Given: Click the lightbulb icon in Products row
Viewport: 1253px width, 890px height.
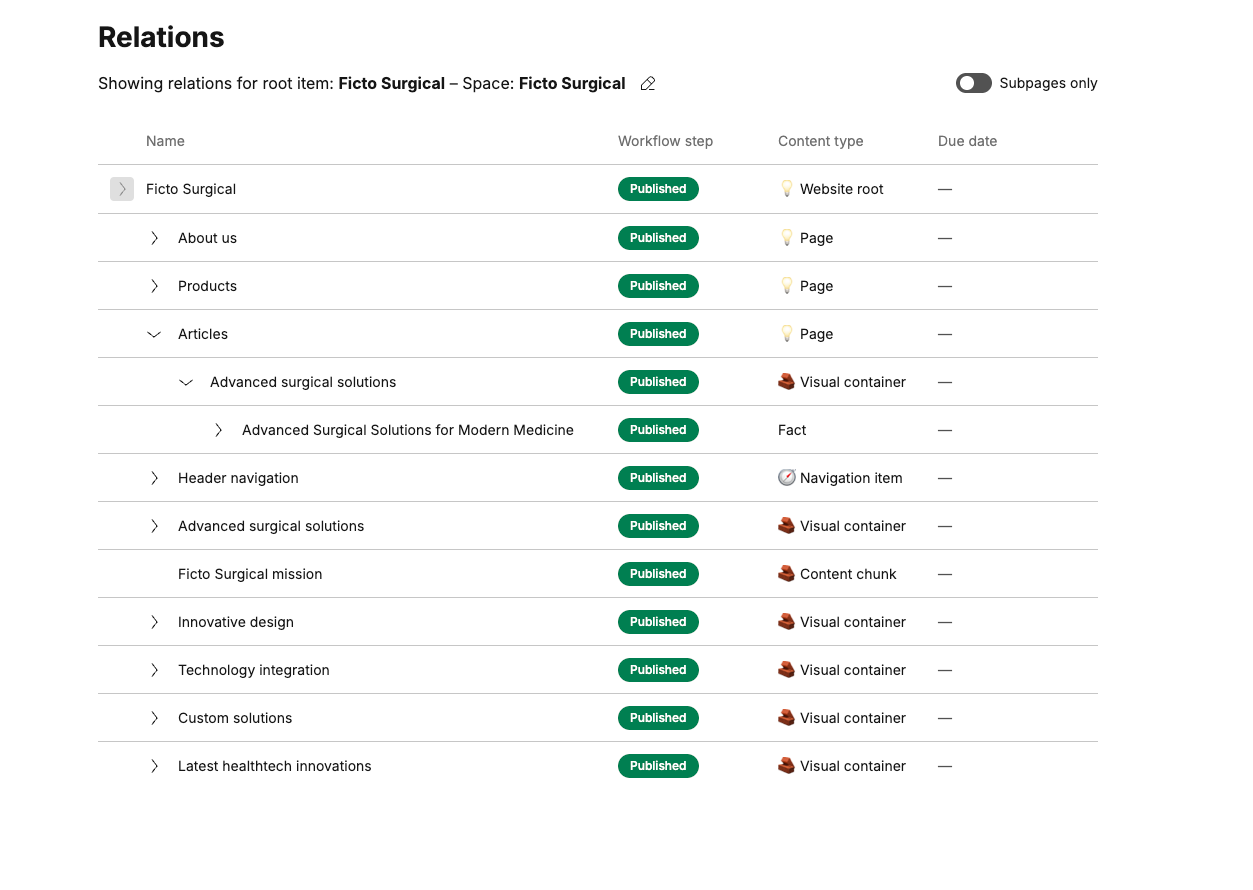Looking at the screenshot, I should tap(787, 286).
